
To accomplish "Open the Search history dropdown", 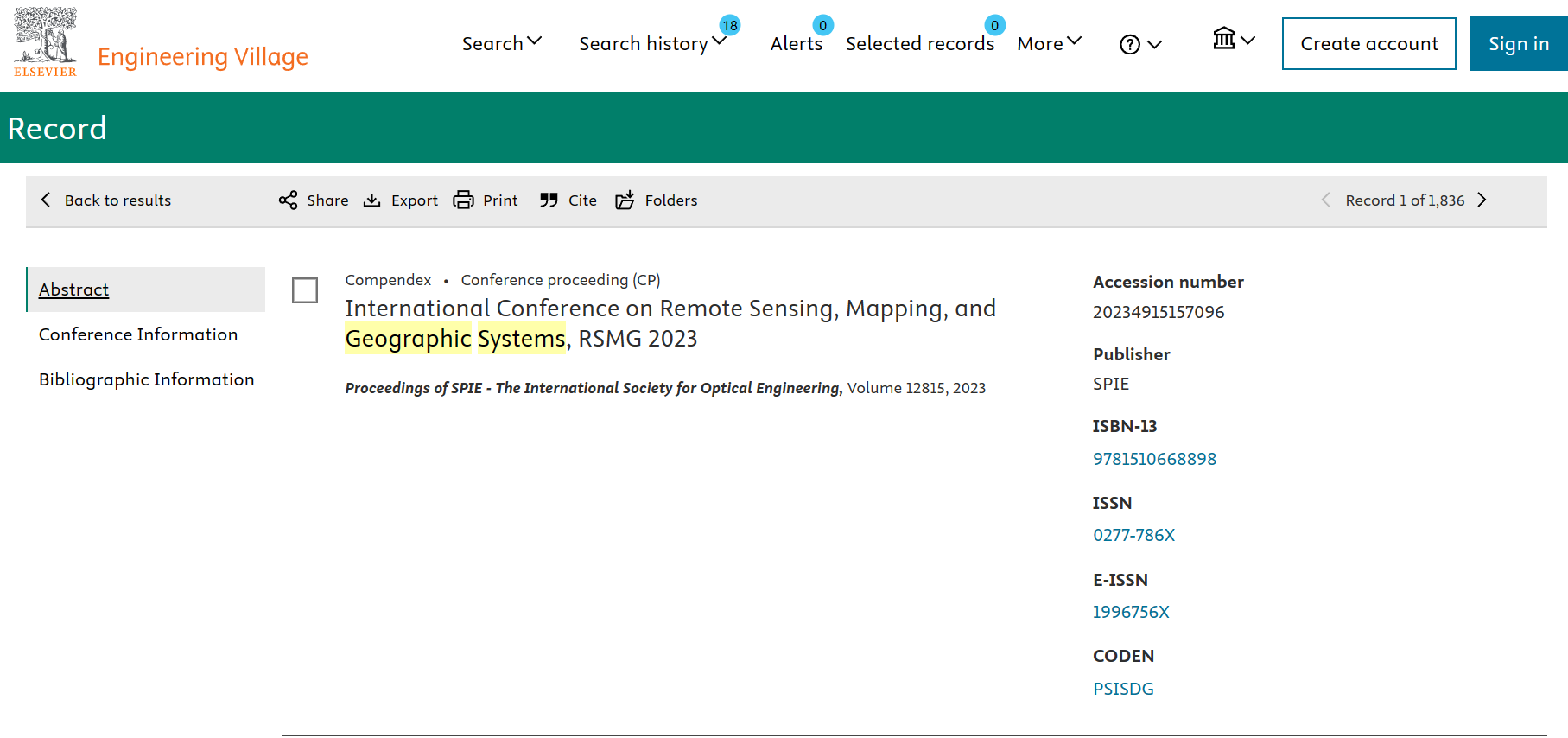I will [652, 43].
